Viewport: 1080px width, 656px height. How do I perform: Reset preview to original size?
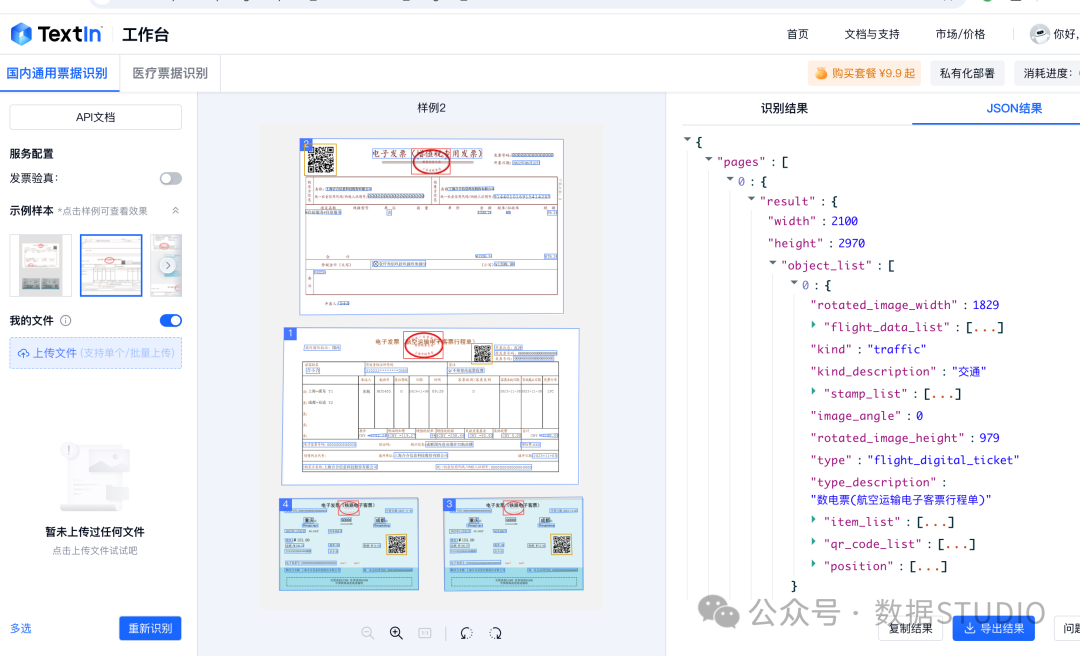pos(425,633)
